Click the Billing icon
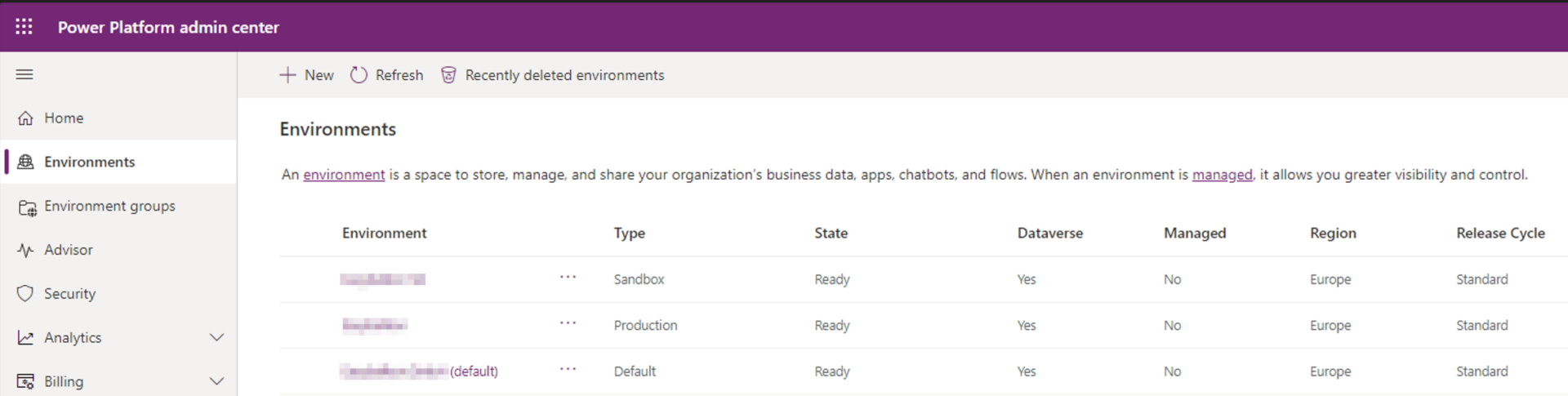 tap(25, 381)
